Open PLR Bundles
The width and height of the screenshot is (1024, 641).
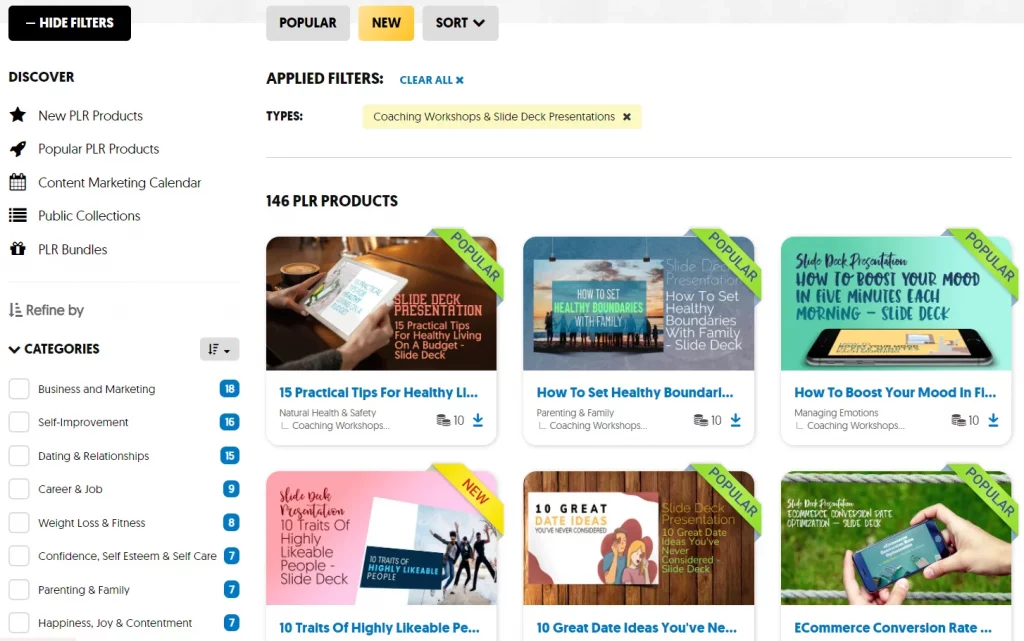72,249
